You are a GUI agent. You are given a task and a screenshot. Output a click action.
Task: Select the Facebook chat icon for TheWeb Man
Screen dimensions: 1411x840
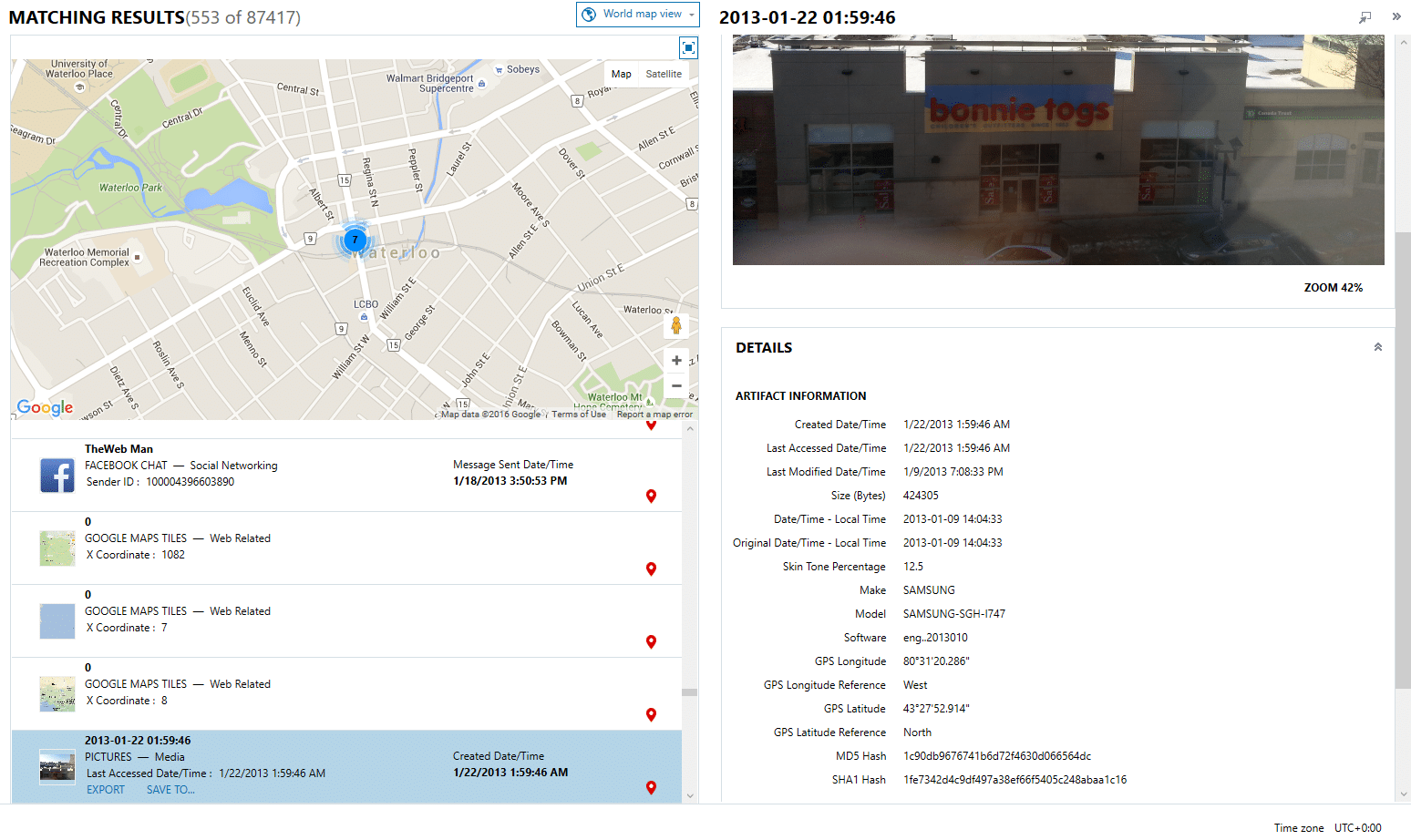pyautogui.click(x=57, y=476)
